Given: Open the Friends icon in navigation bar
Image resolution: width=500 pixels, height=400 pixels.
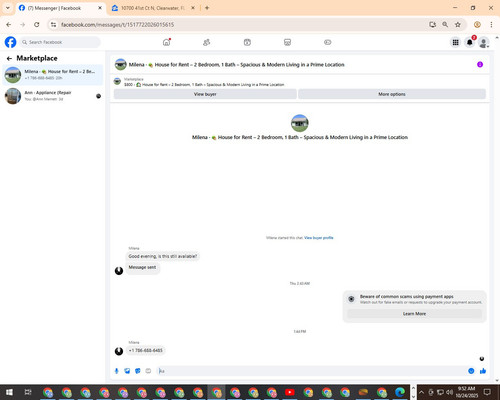Looking at the screenshot, I should [207, 42].
